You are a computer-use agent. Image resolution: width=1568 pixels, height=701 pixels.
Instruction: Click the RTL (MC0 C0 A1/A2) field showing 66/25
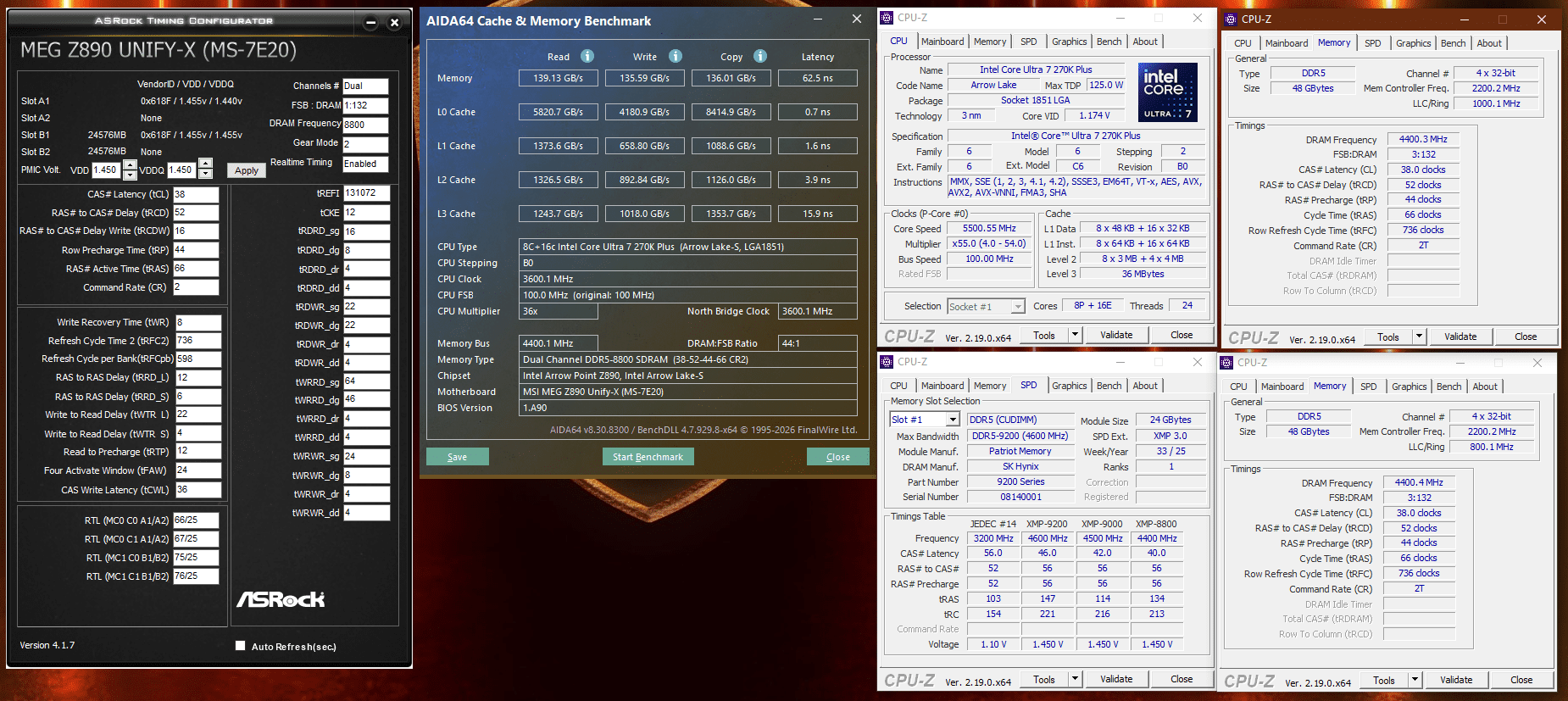[x=196, y=520]
